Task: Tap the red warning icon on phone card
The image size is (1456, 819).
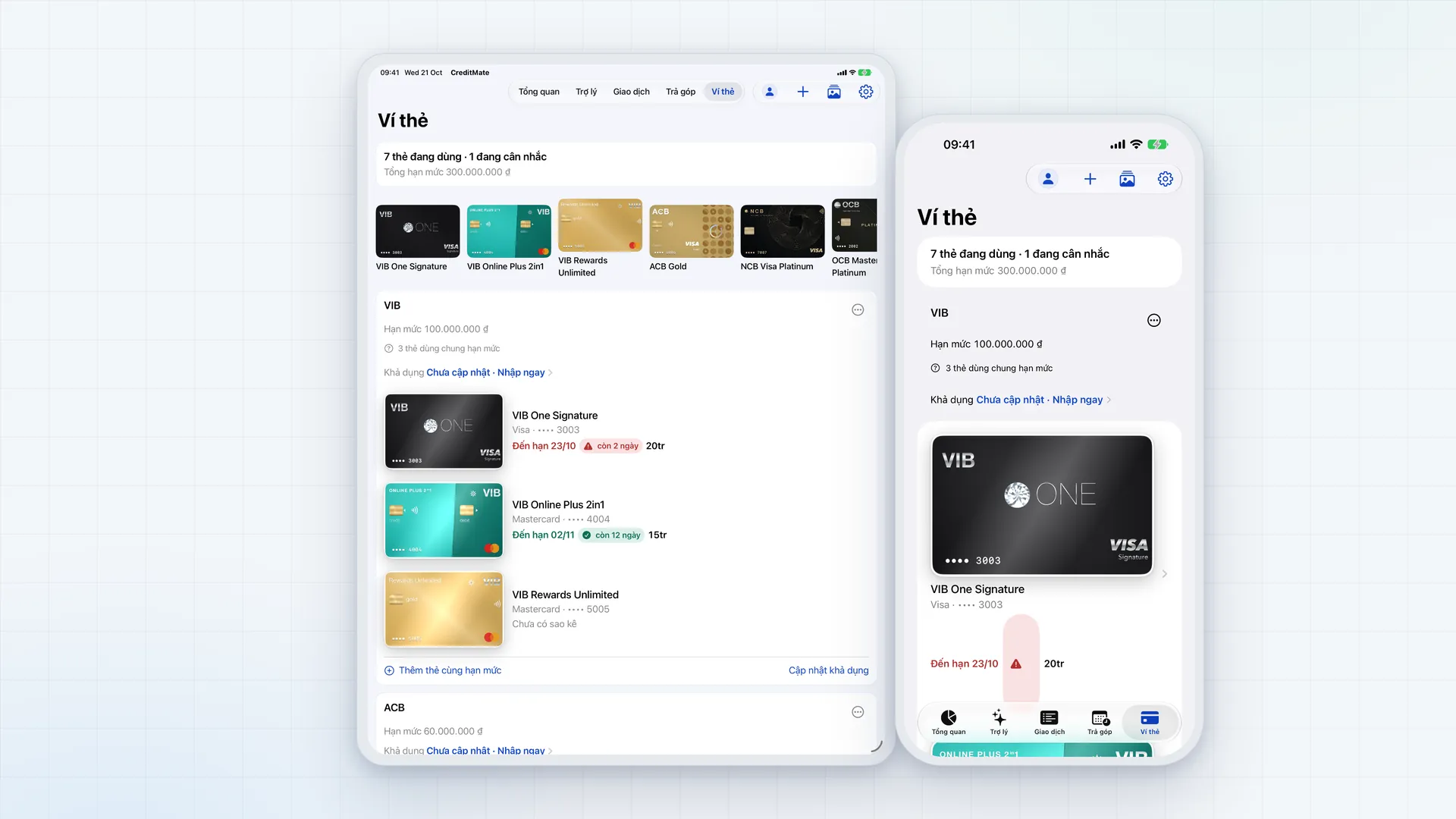Action: point(1016,664)
